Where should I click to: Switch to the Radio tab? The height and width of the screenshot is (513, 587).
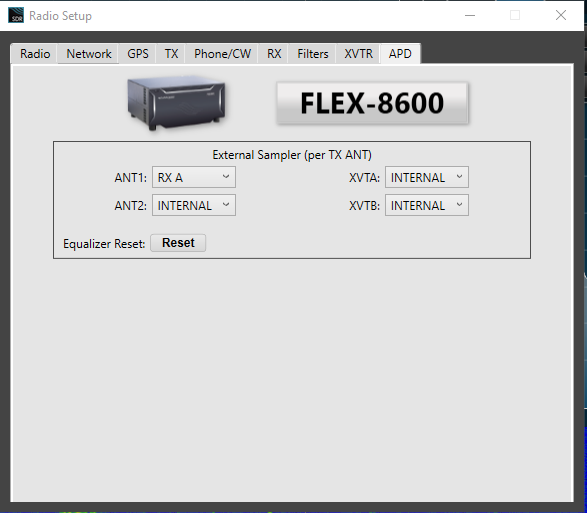coord(35,54)
